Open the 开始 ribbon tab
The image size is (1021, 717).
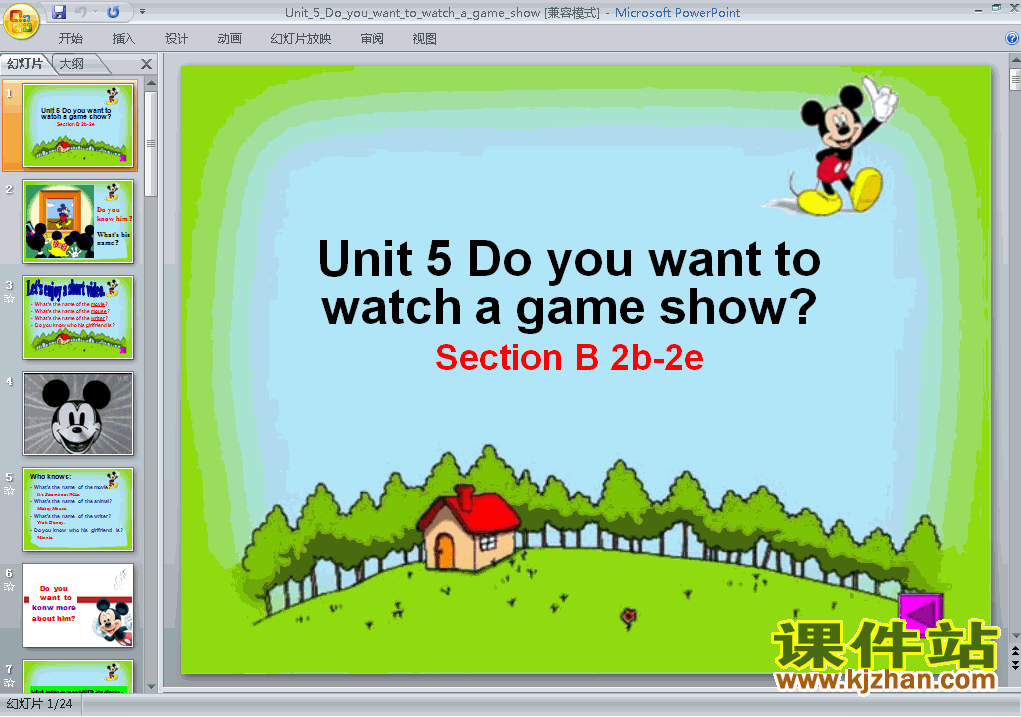click(x=70, y=38)
